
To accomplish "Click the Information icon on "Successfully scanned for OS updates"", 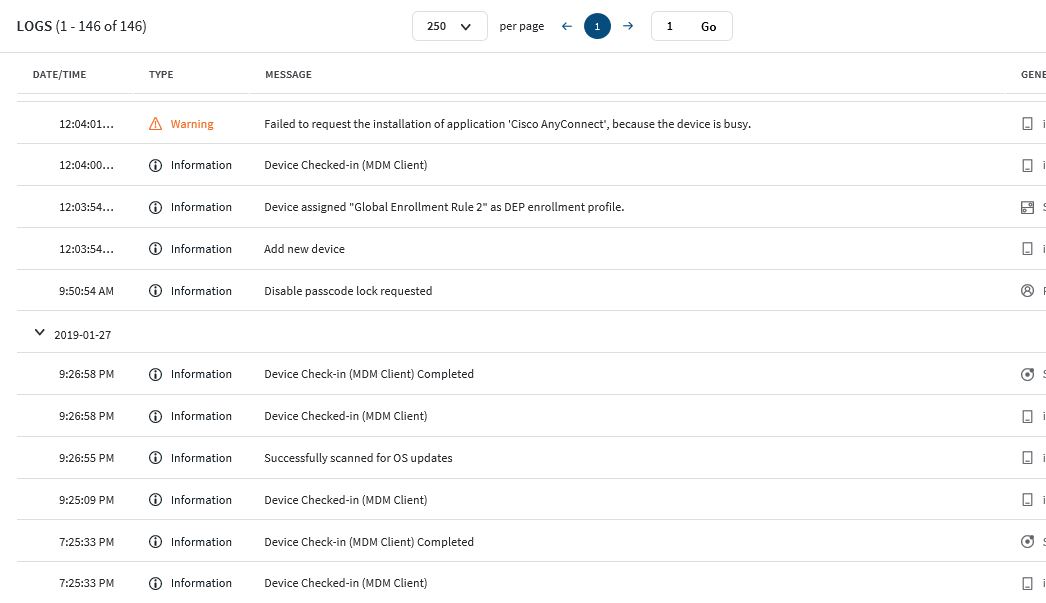I will point(155,457).
